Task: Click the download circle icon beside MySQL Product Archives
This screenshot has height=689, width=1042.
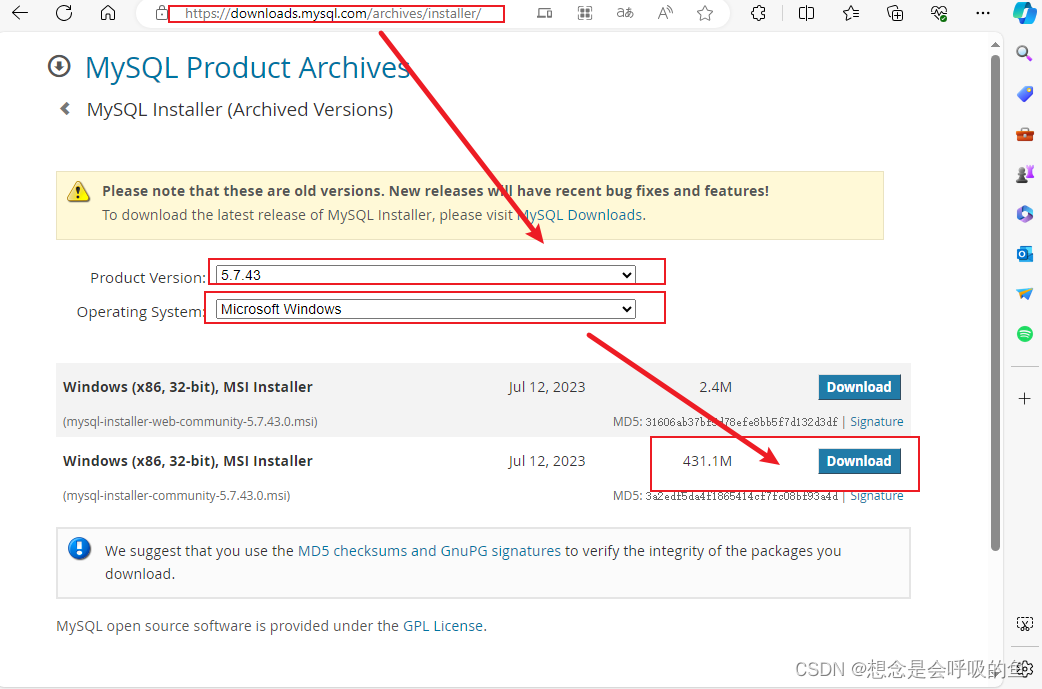Action: 59,66
